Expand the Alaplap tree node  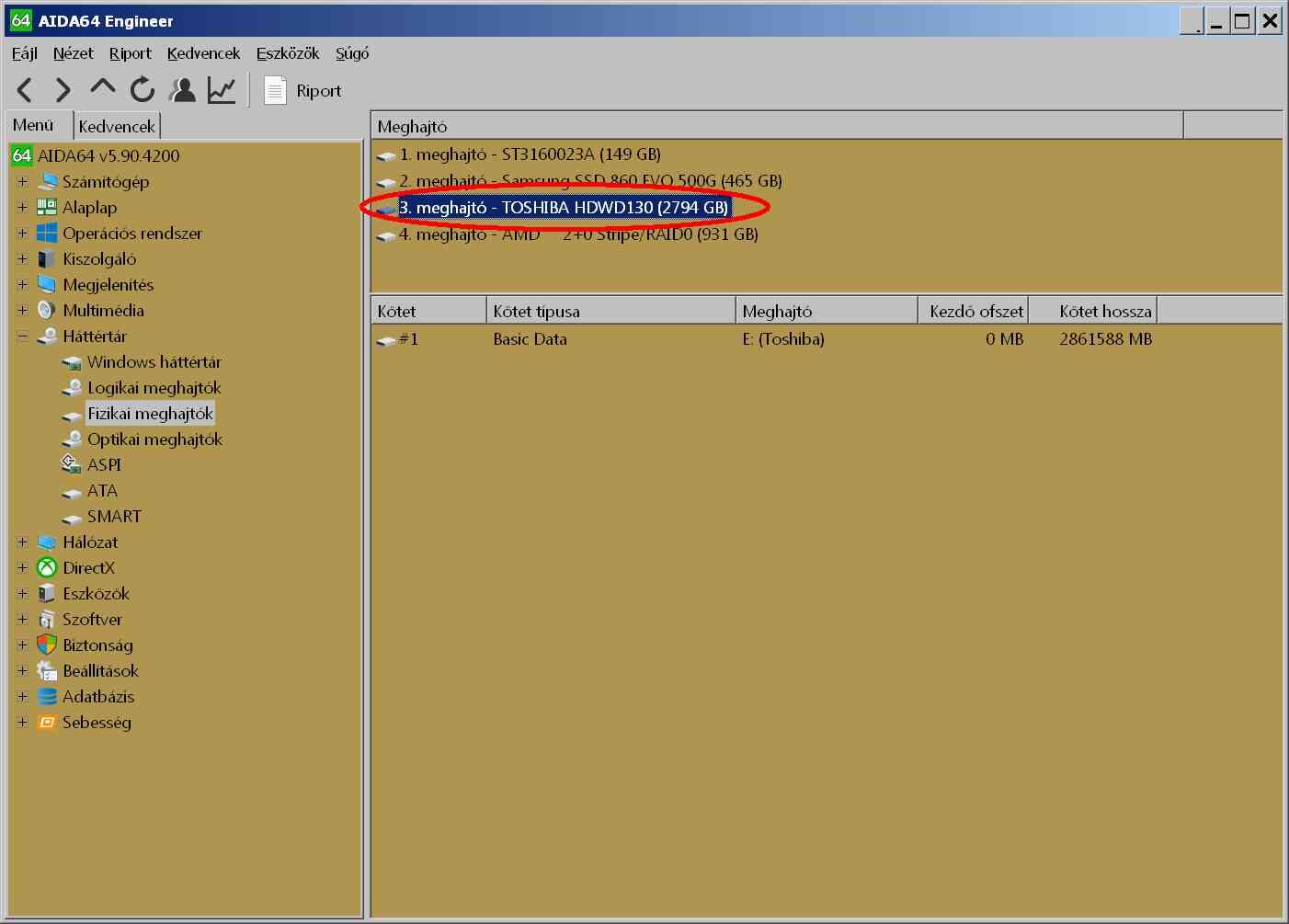(x=22, y=207)
